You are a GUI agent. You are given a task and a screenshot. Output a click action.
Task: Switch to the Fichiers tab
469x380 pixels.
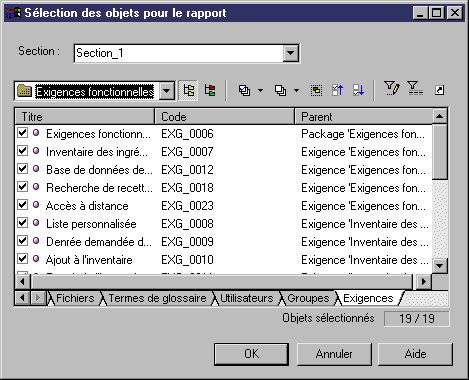[x=75, y=298]
